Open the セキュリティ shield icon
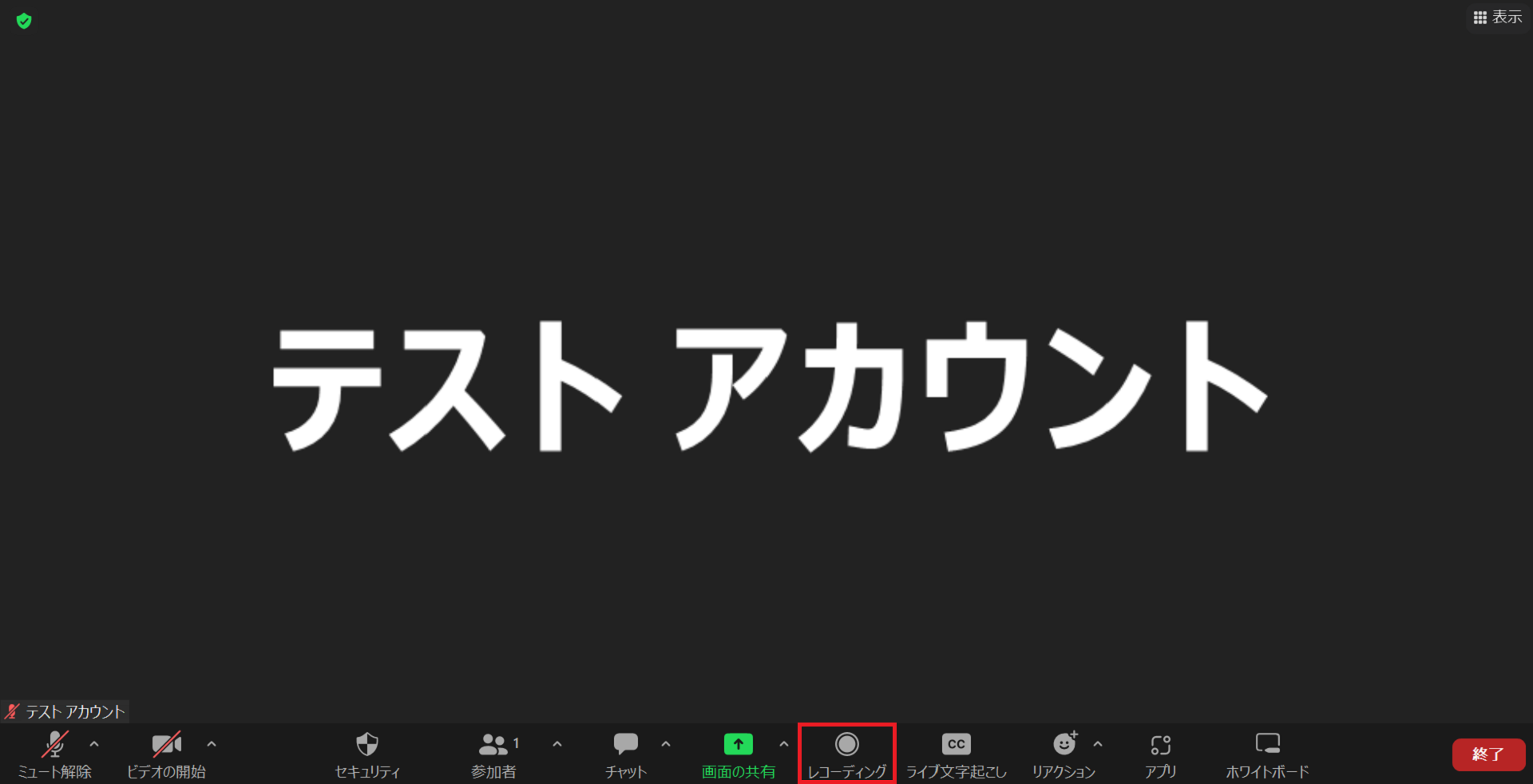The width and height of the screenshot is (1533, 784). point(367,754)
